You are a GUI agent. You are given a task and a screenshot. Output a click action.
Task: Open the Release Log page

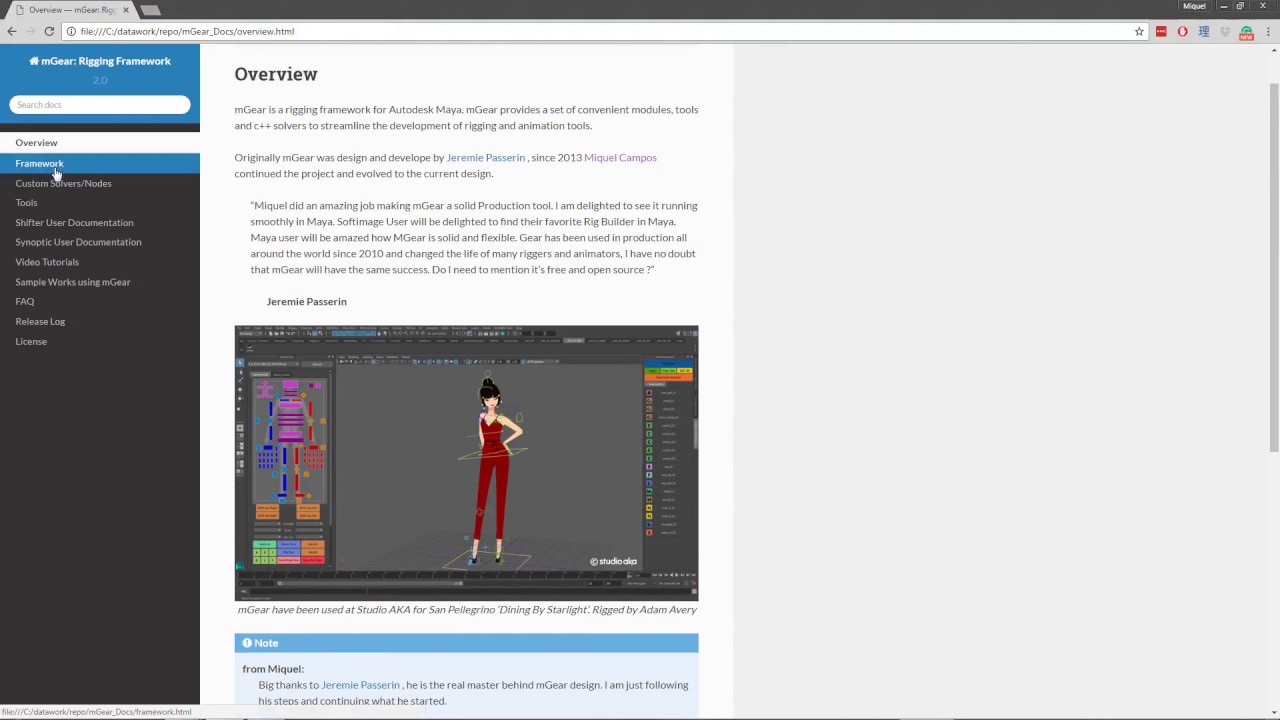(100, 321)
